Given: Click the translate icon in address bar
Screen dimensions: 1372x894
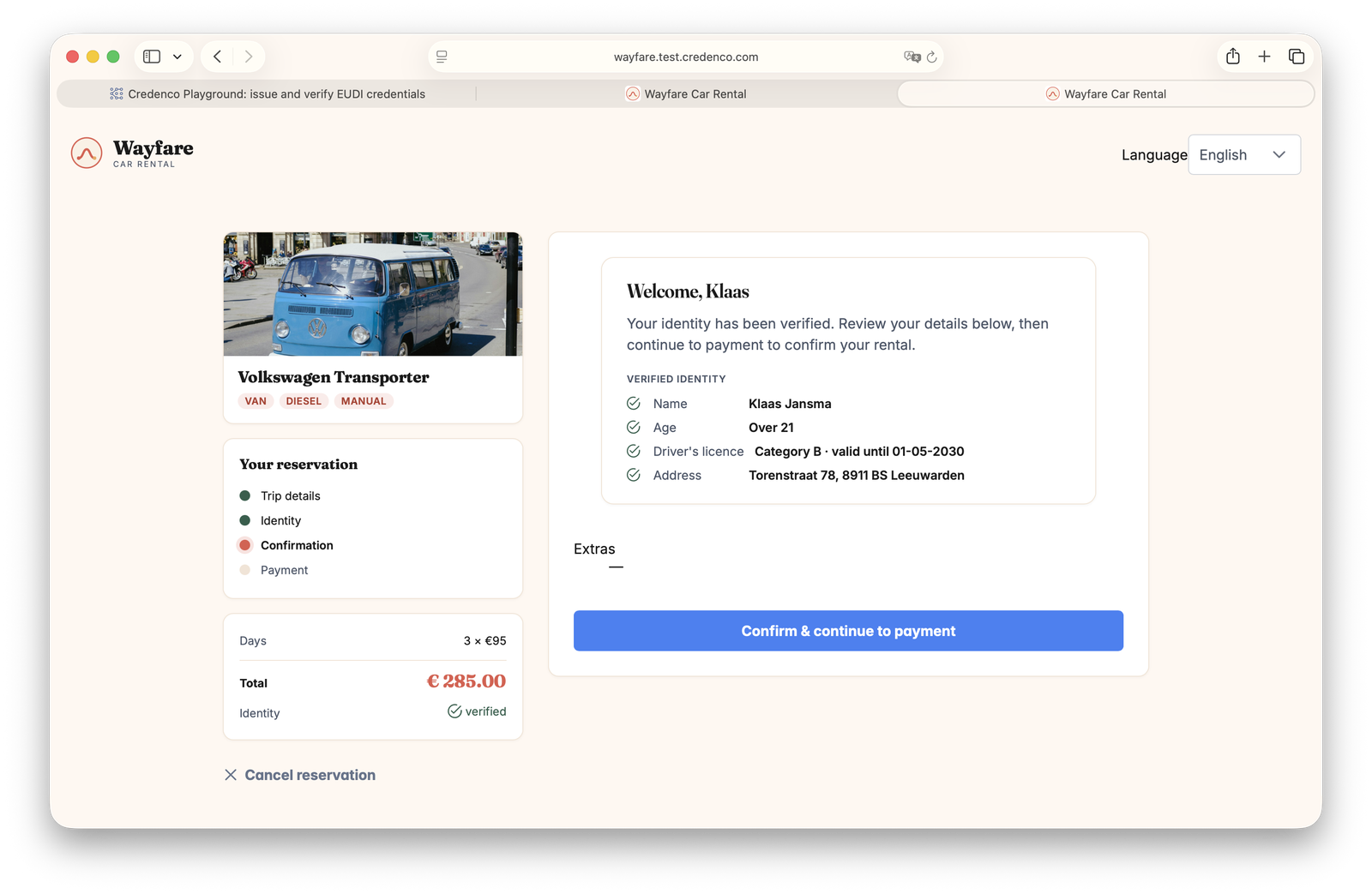Looking at the screenshot, I should [912, 57].
